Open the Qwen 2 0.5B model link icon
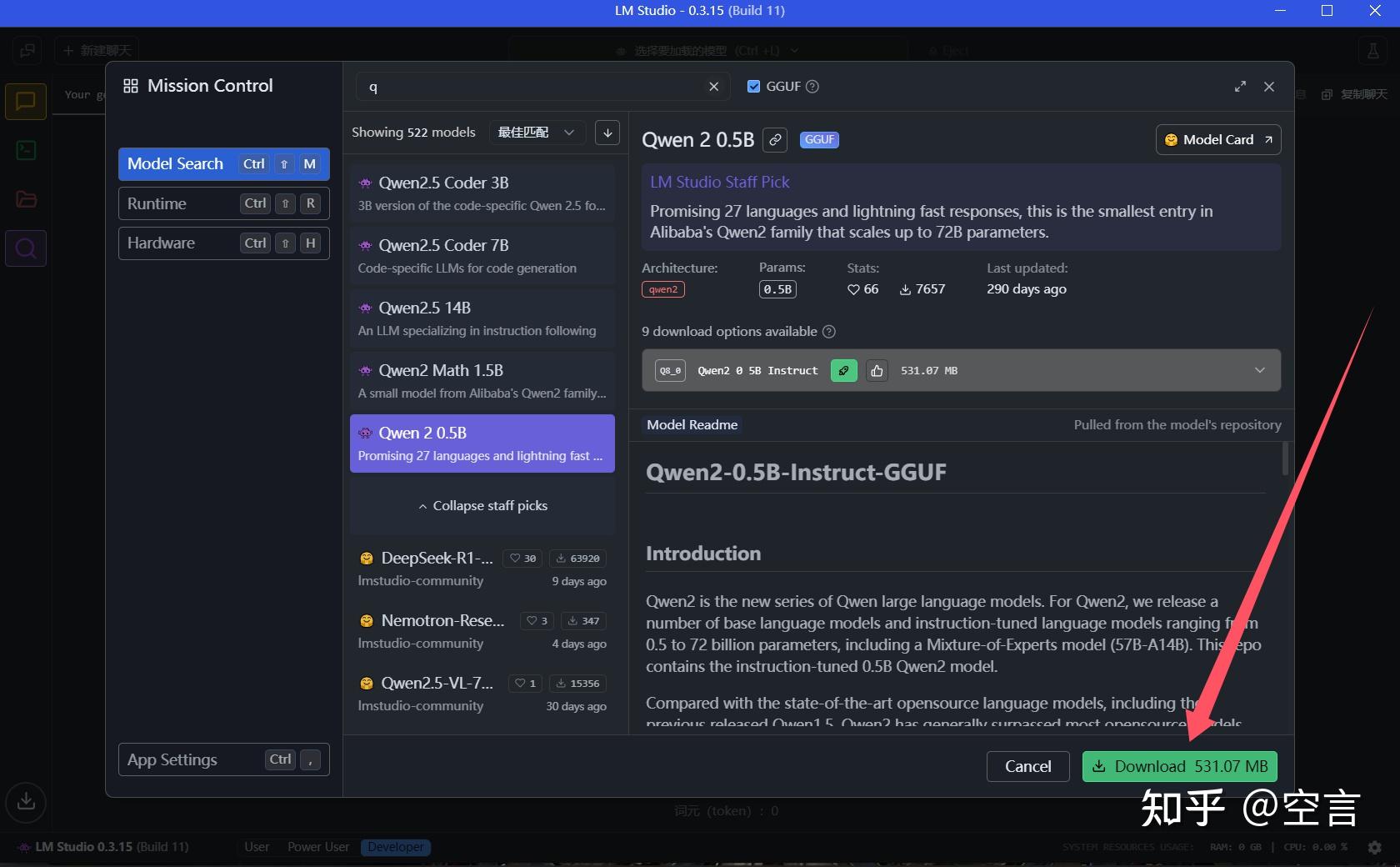The image size is (1400, 867). [x=775, y=140]
